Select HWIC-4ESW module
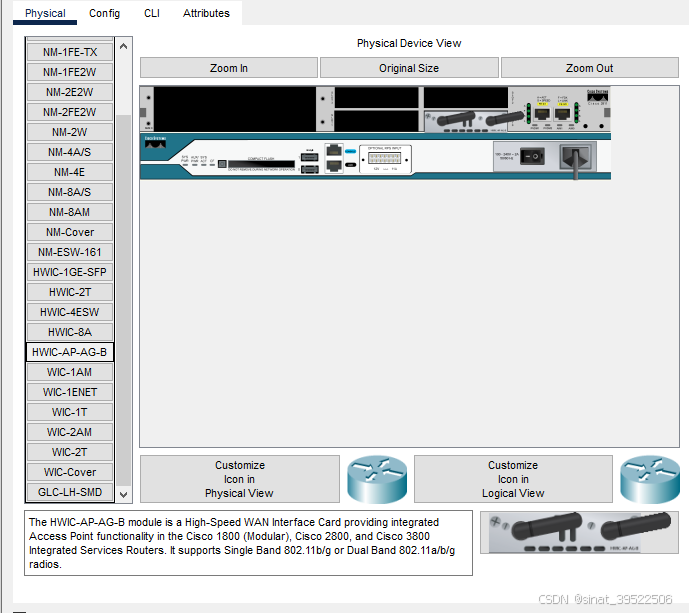689x613 pixels. pos(70,312)
